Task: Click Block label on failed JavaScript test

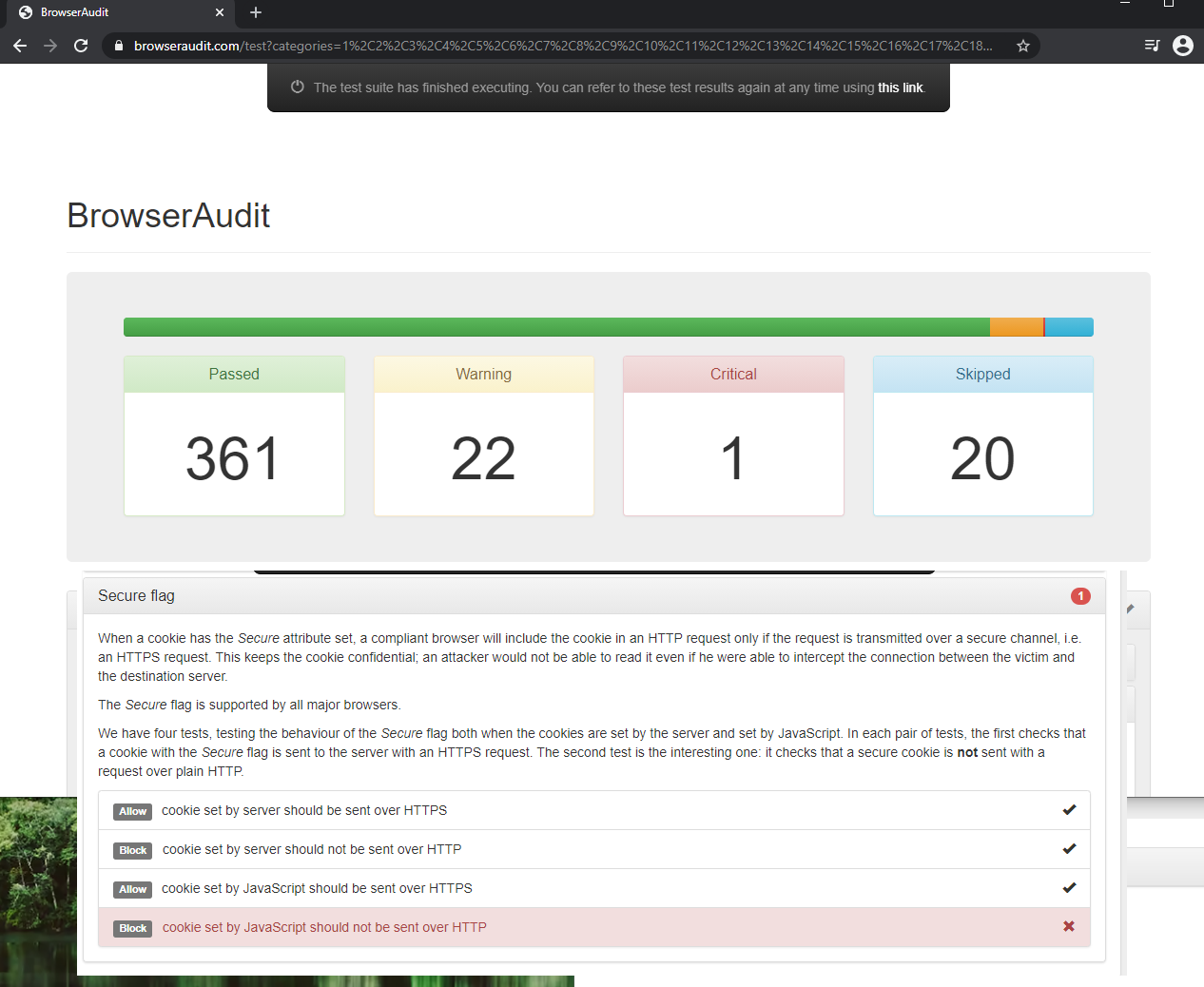Action: click(133, 929)
